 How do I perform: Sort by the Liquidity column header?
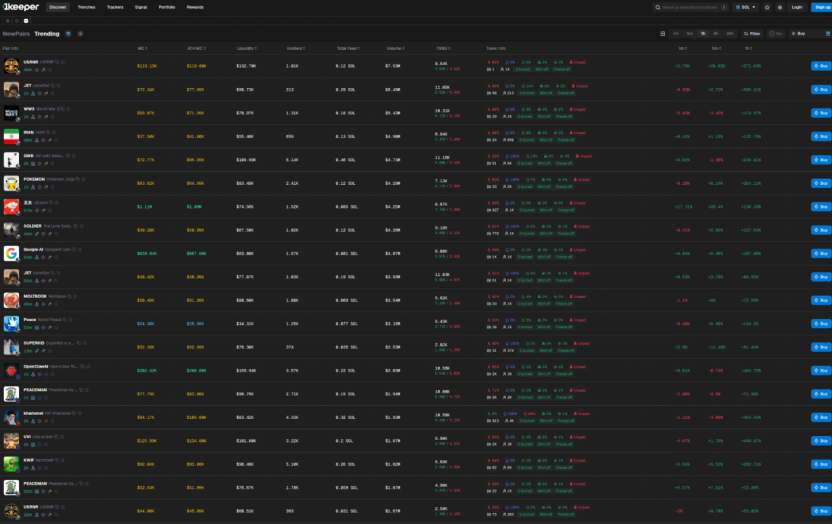[x=246, y=48]
